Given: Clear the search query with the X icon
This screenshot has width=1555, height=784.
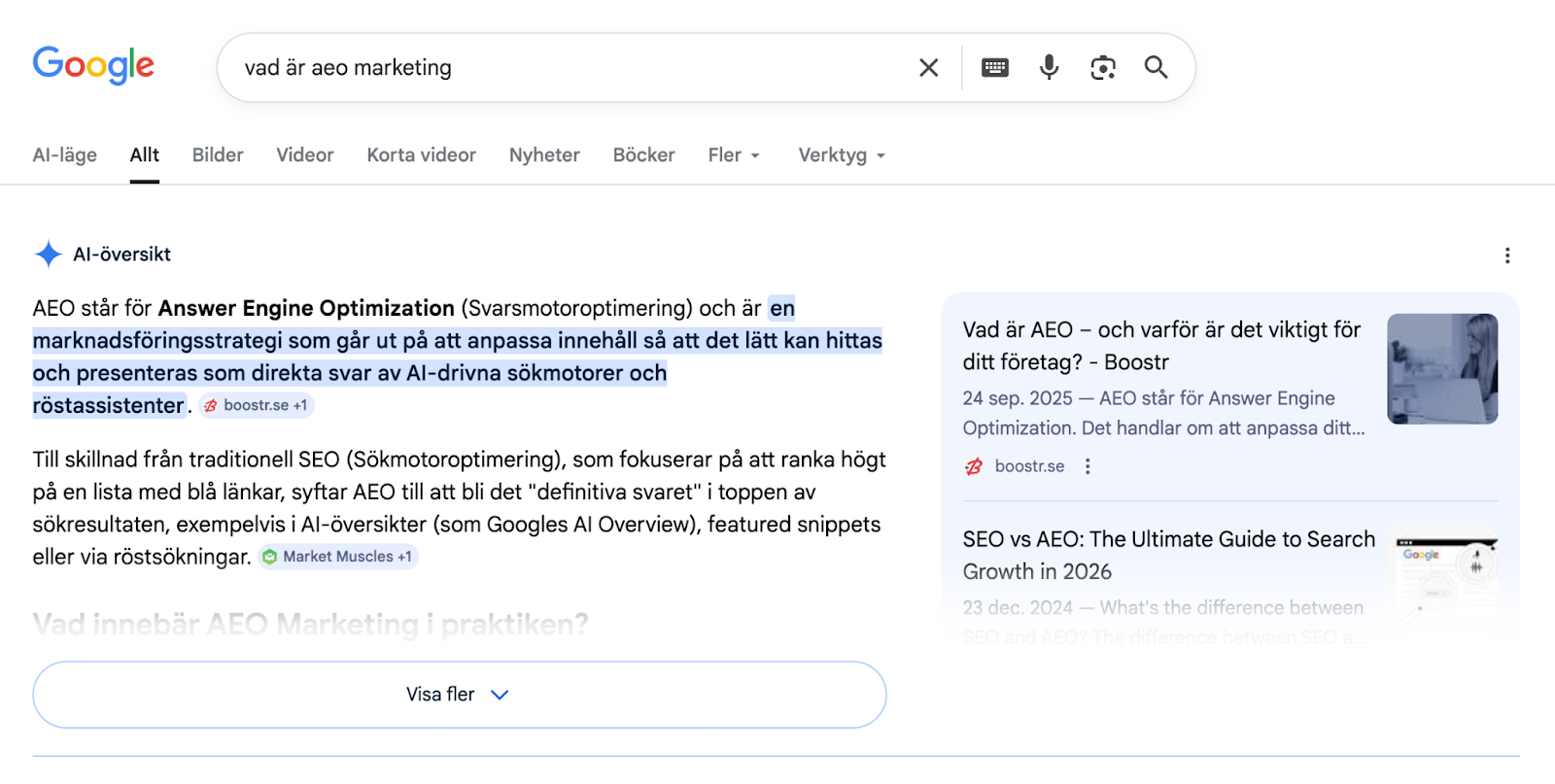Looking at the screenshot, I should pyautogui.click(x=928, y=68).
